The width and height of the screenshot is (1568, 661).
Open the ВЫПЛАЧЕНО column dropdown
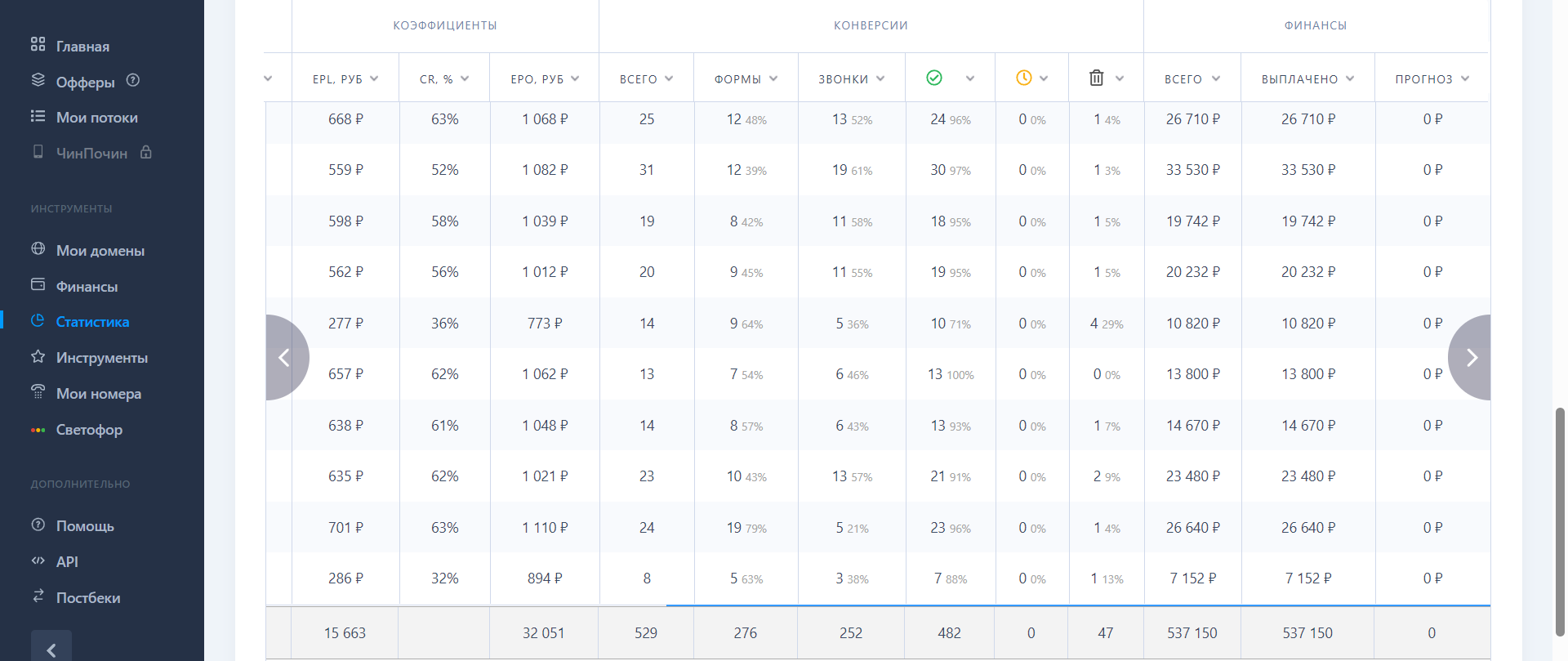tap(1350, 78)
